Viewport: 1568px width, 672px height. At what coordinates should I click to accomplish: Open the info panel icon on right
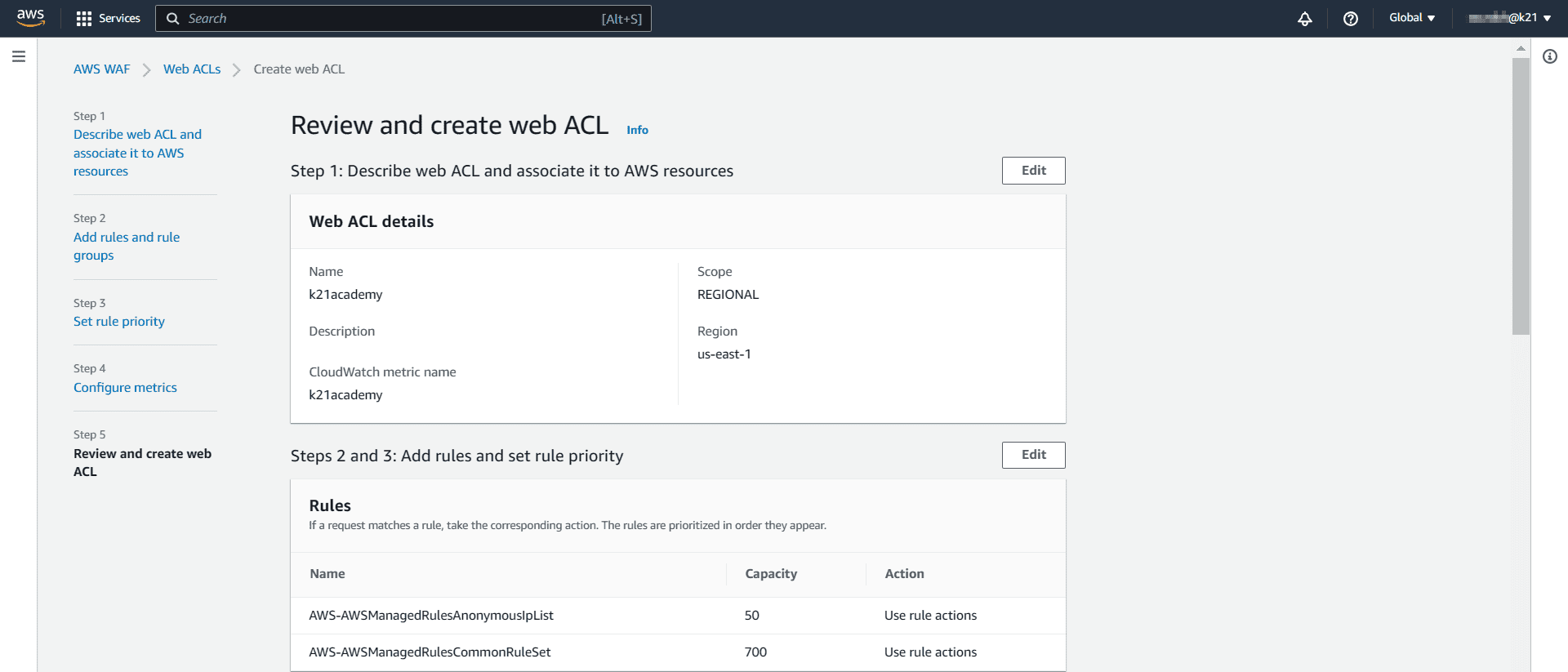tap(1549, 56)
